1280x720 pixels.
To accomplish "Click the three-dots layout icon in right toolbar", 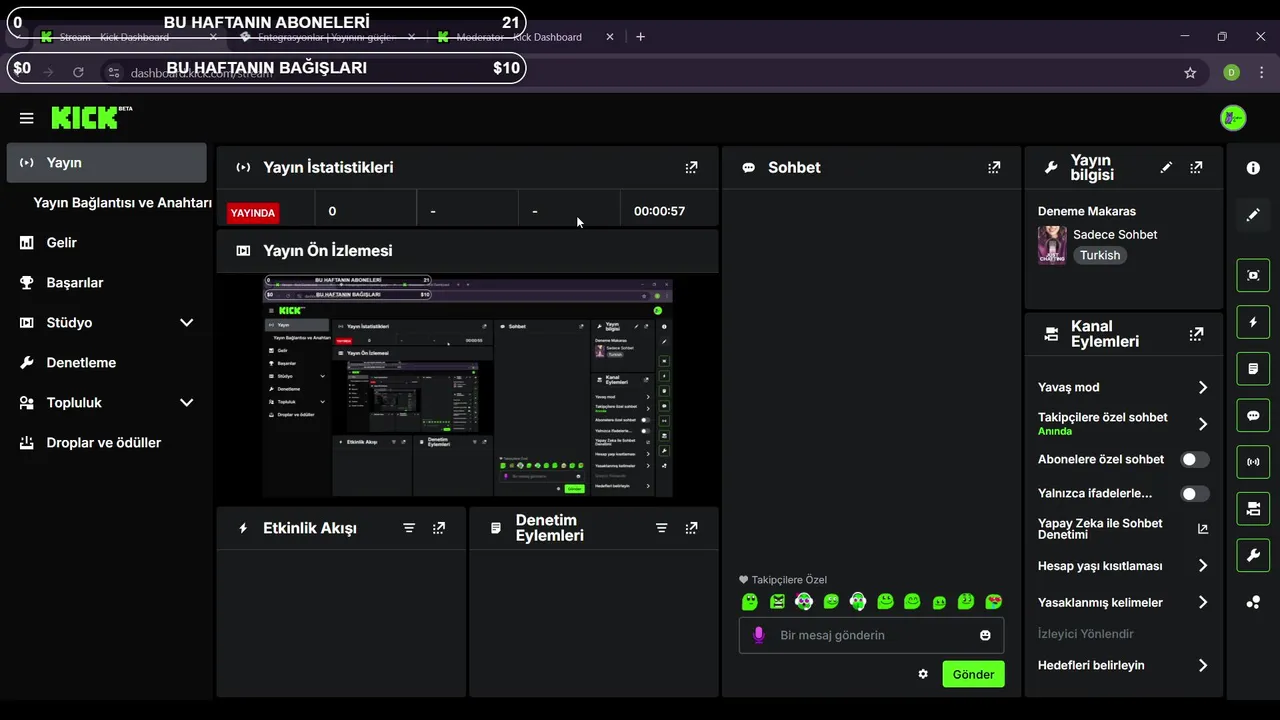I will 1253,602.
